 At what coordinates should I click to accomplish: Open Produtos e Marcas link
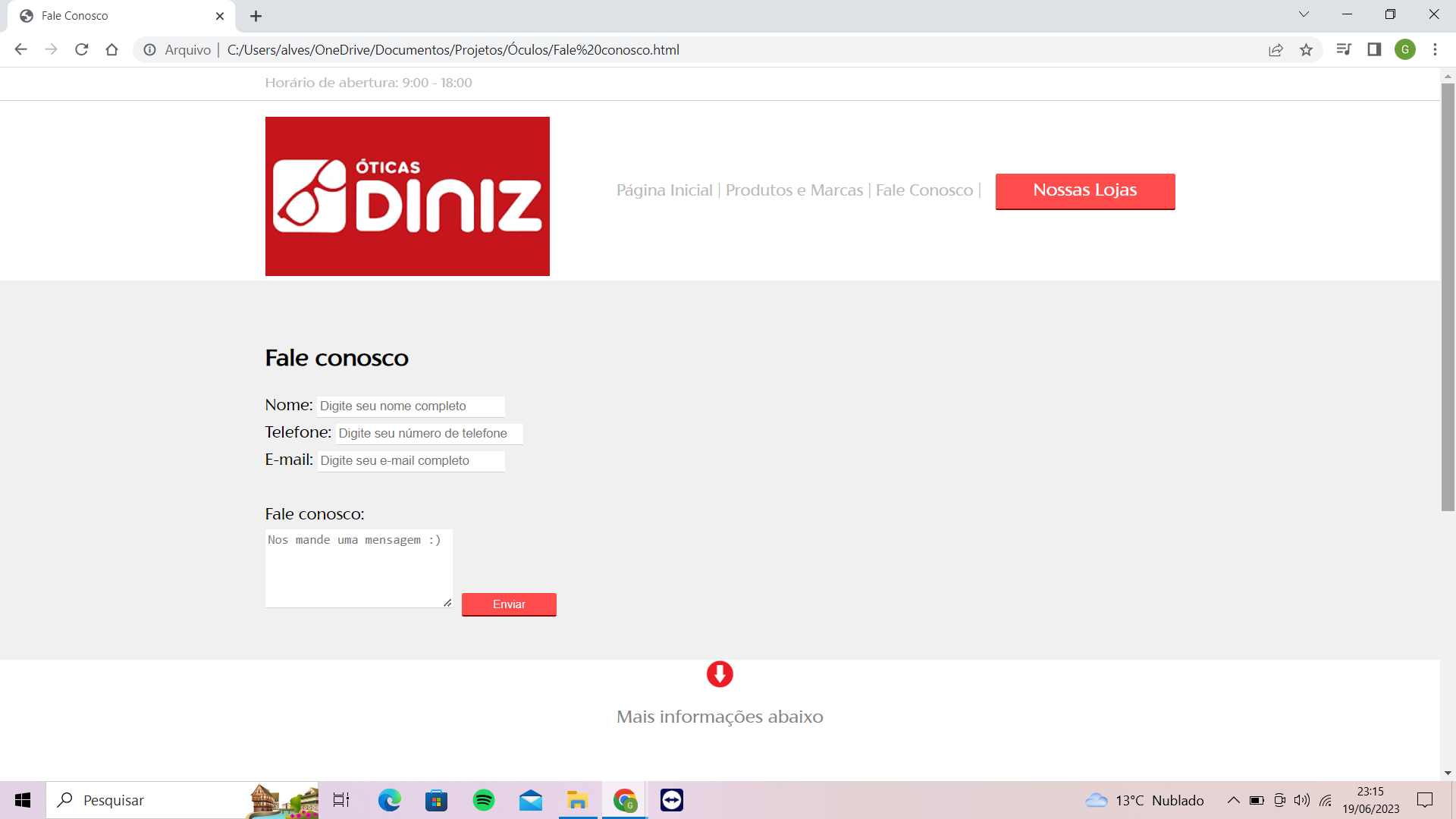(794, 190)
